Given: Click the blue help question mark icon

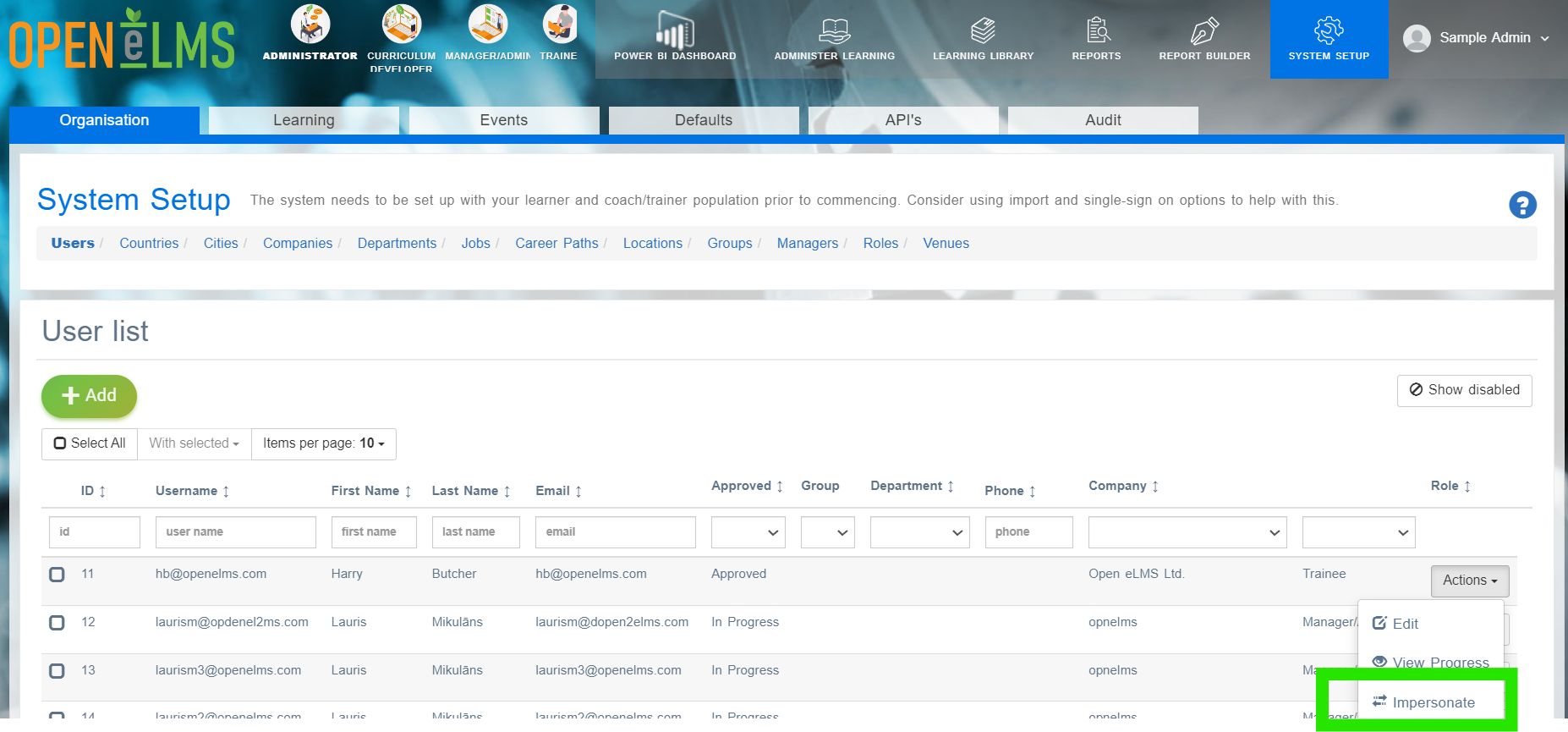Looking at the screenshot, I should (x=1522, y=205).
